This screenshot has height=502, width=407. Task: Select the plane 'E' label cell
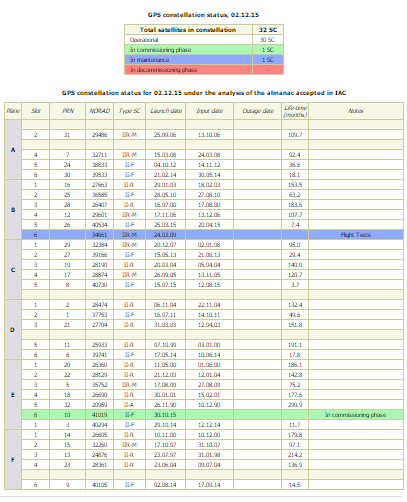pos(13,395)
